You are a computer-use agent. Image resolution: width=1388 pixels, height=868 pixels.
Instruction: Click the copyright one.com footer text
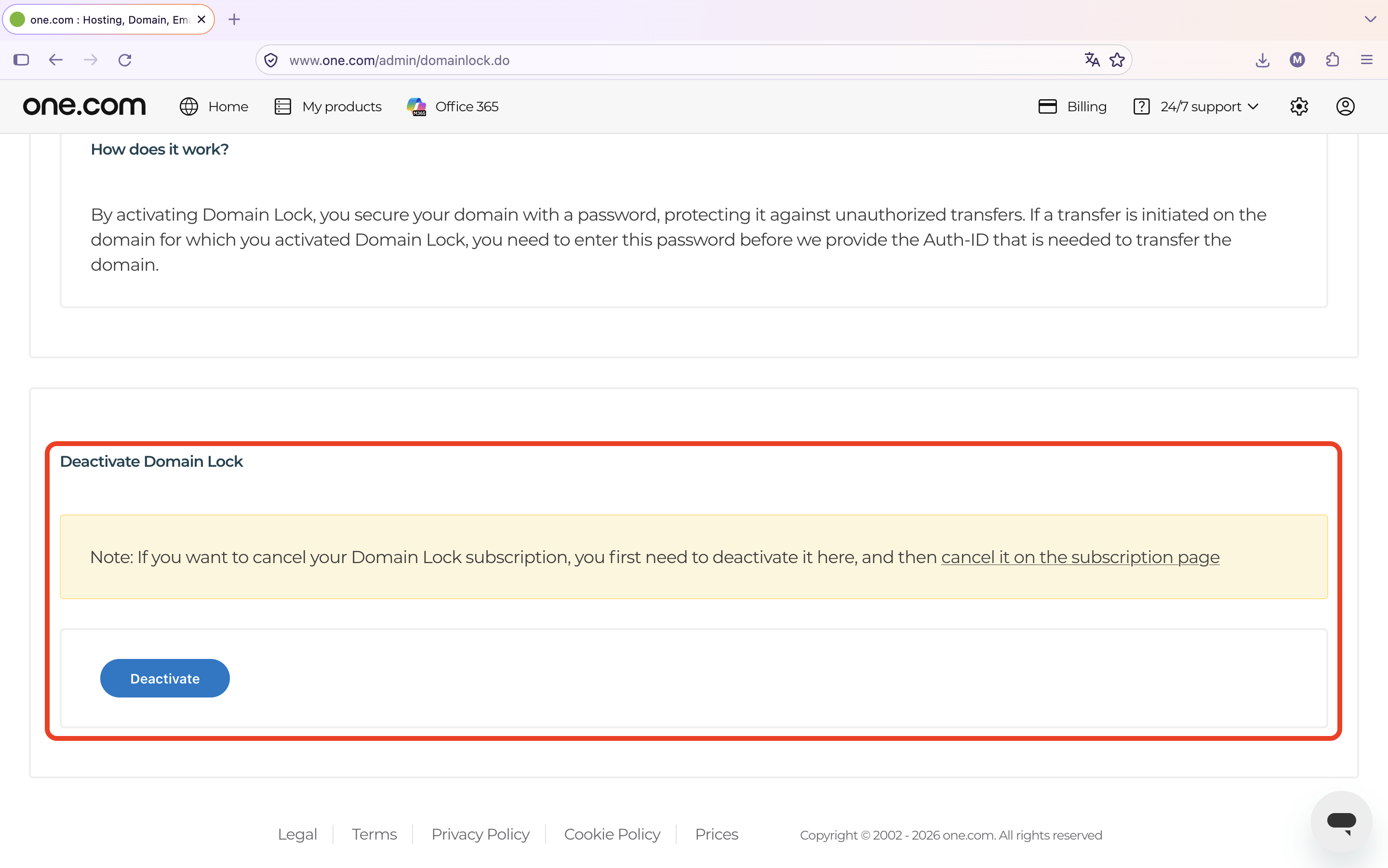[951, 835]
